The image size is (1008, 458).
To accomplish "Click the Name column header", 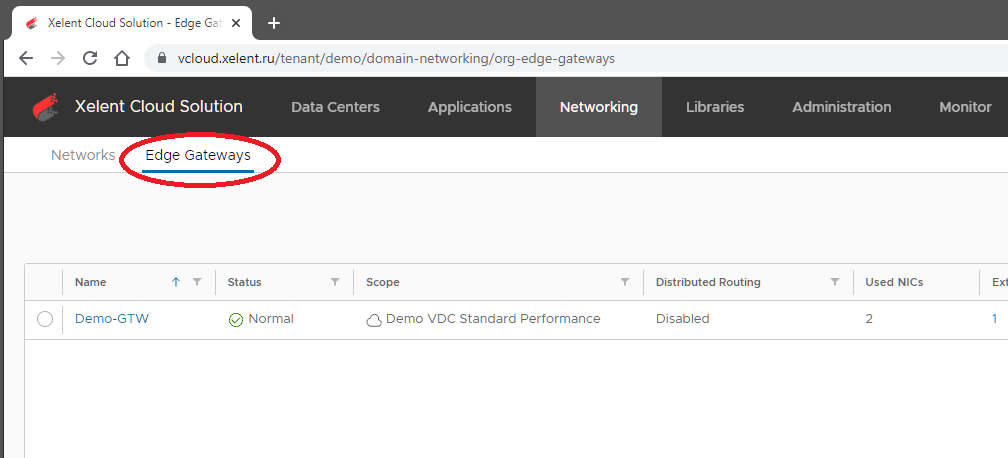I will coord(91,282).
